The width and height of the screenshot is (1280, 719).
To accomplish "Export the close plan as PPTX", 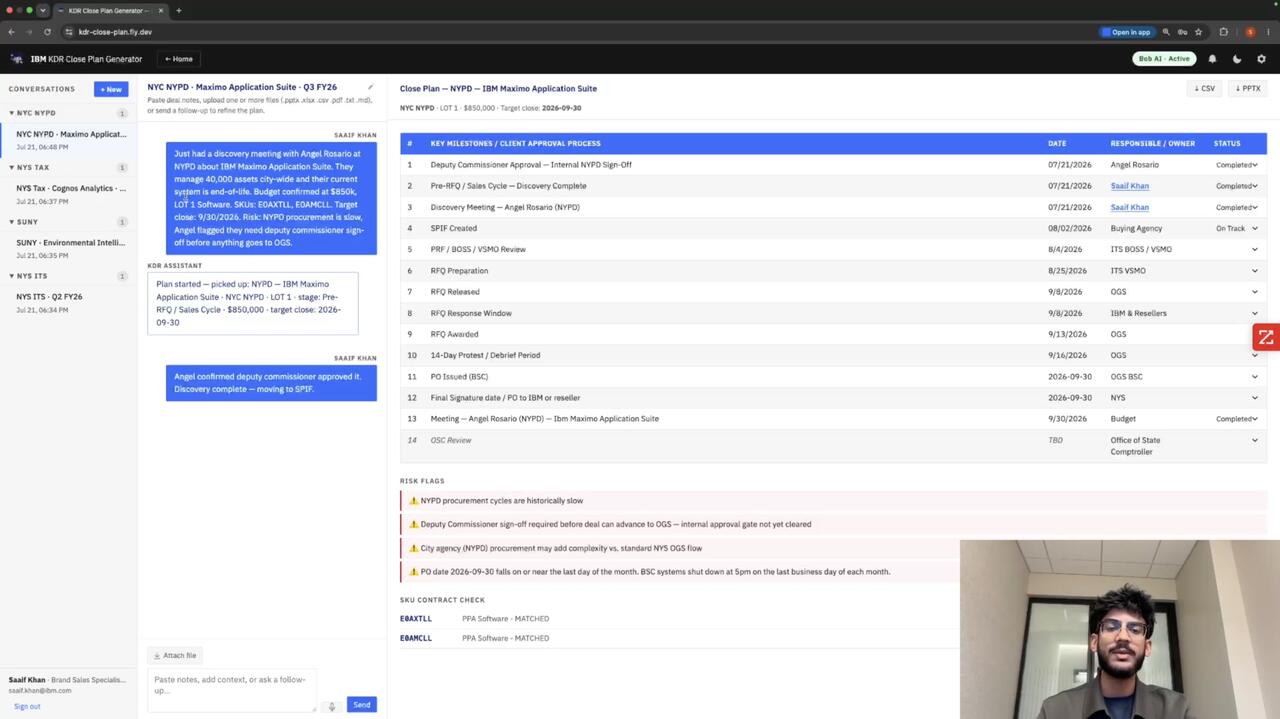I will point(1248,88).
